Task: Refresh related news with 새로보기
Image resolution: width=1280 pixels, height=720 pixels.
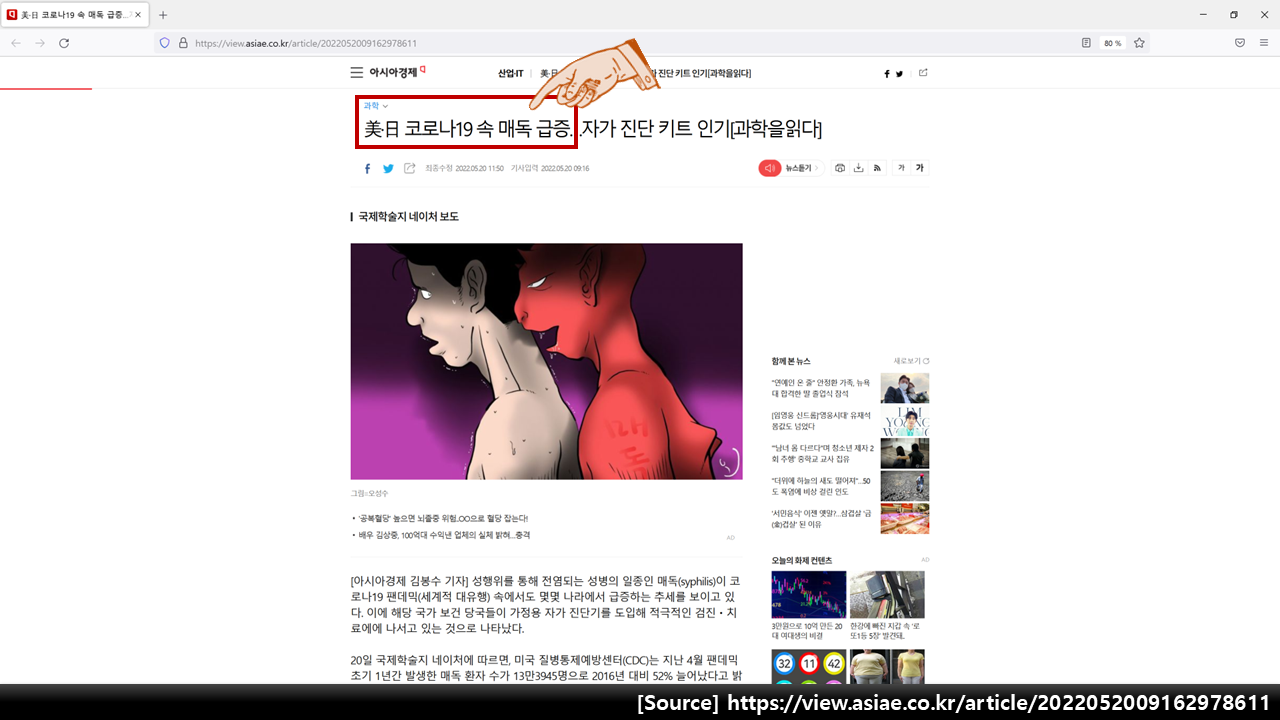Action: (x=911, y=361)
